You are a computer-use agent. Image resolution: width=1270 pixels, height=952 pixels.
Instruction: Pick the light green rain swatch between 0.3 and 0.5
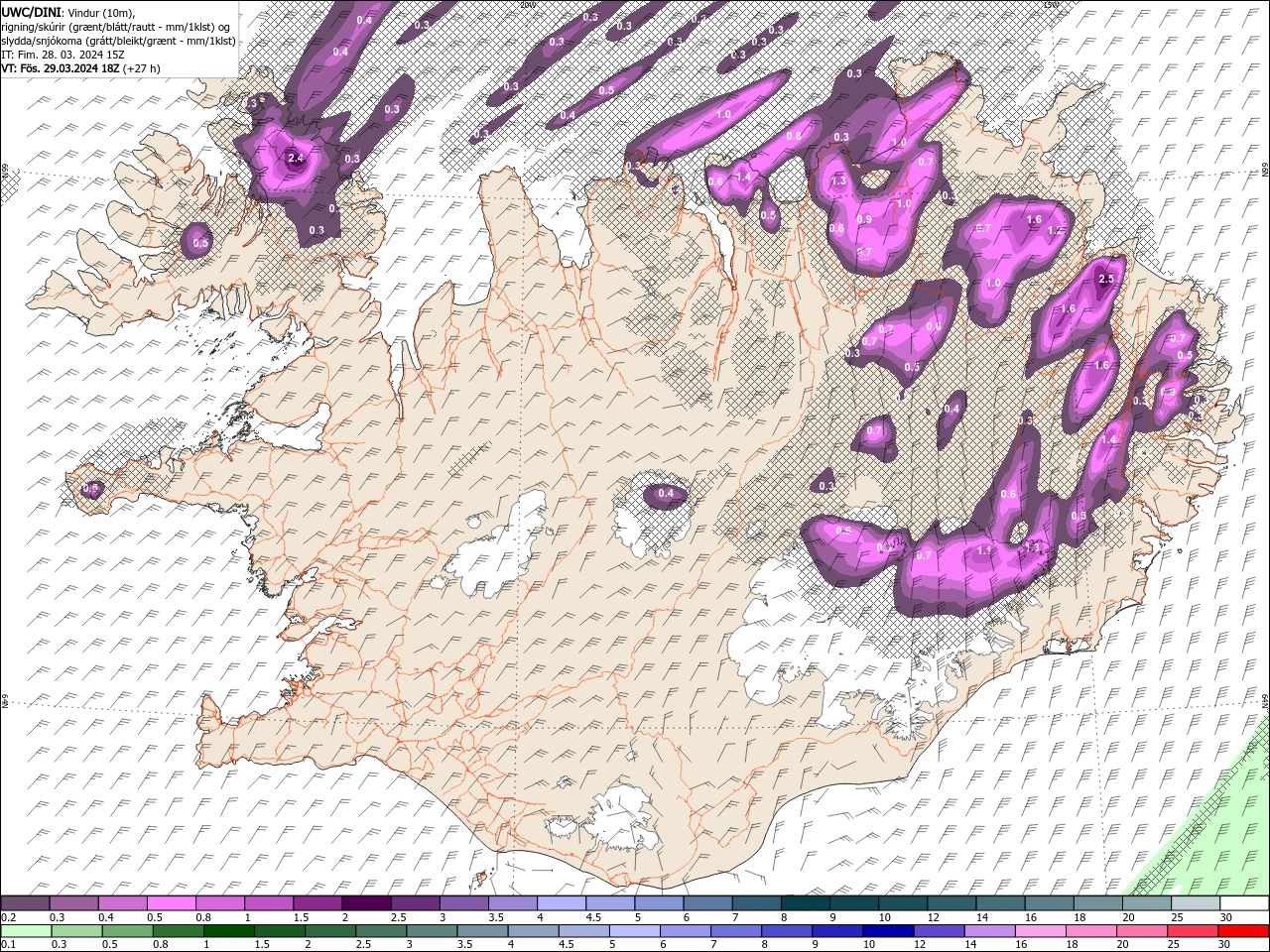pos(76,931)
